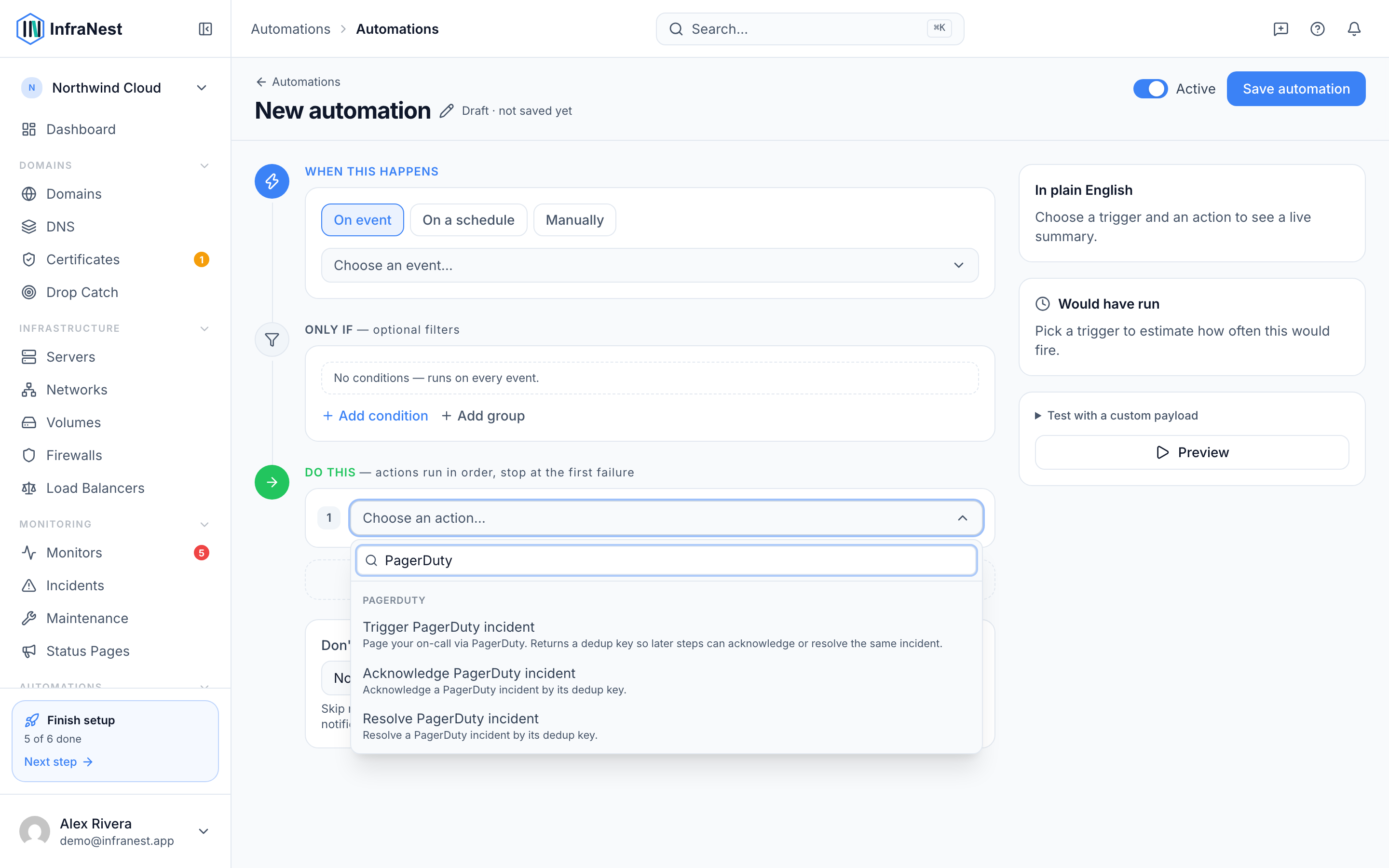
Task: Open Volumes in the sidebar
Action: 115,422
